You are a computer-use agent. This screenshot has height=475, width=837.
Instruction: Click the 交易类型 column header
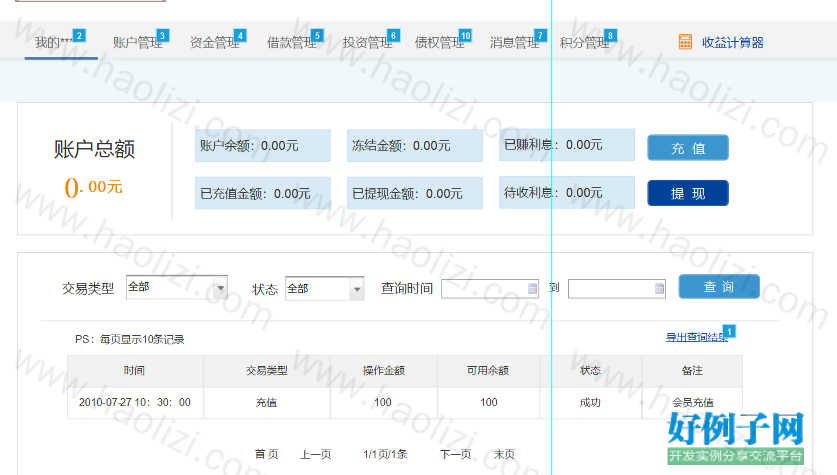tap(266, 370)
